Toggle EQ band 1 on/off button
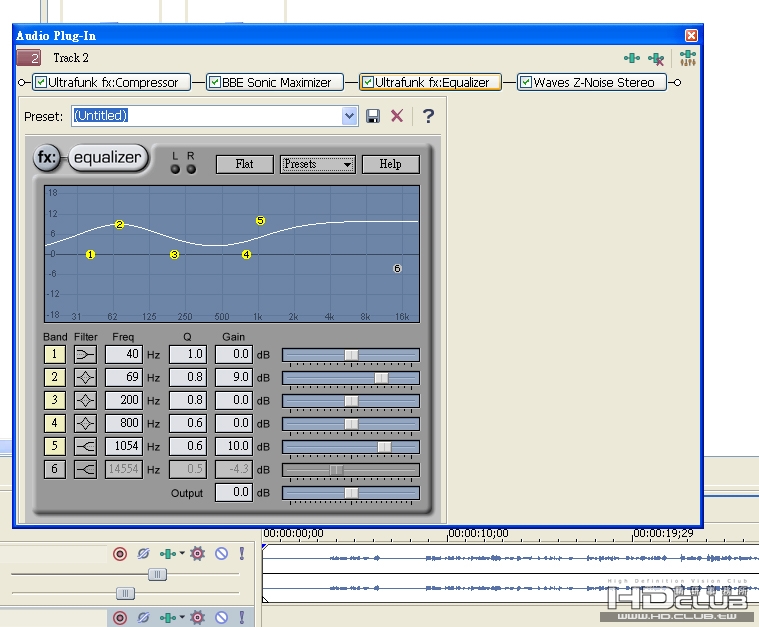 tap(55, 354)
